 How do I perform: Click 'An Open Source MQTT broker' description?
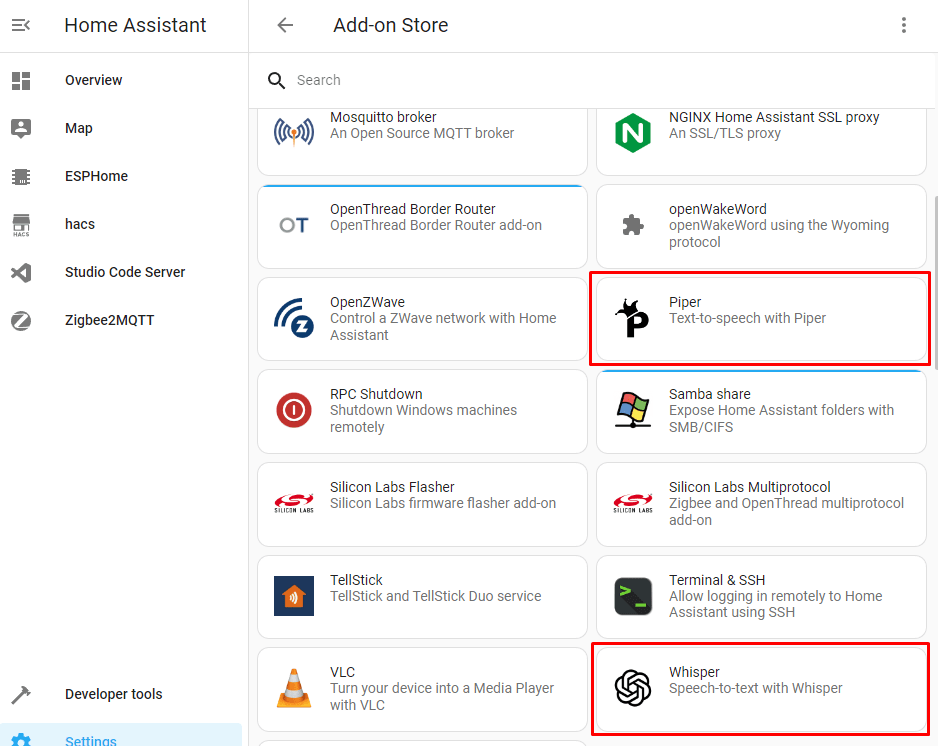tap(422, 133)
